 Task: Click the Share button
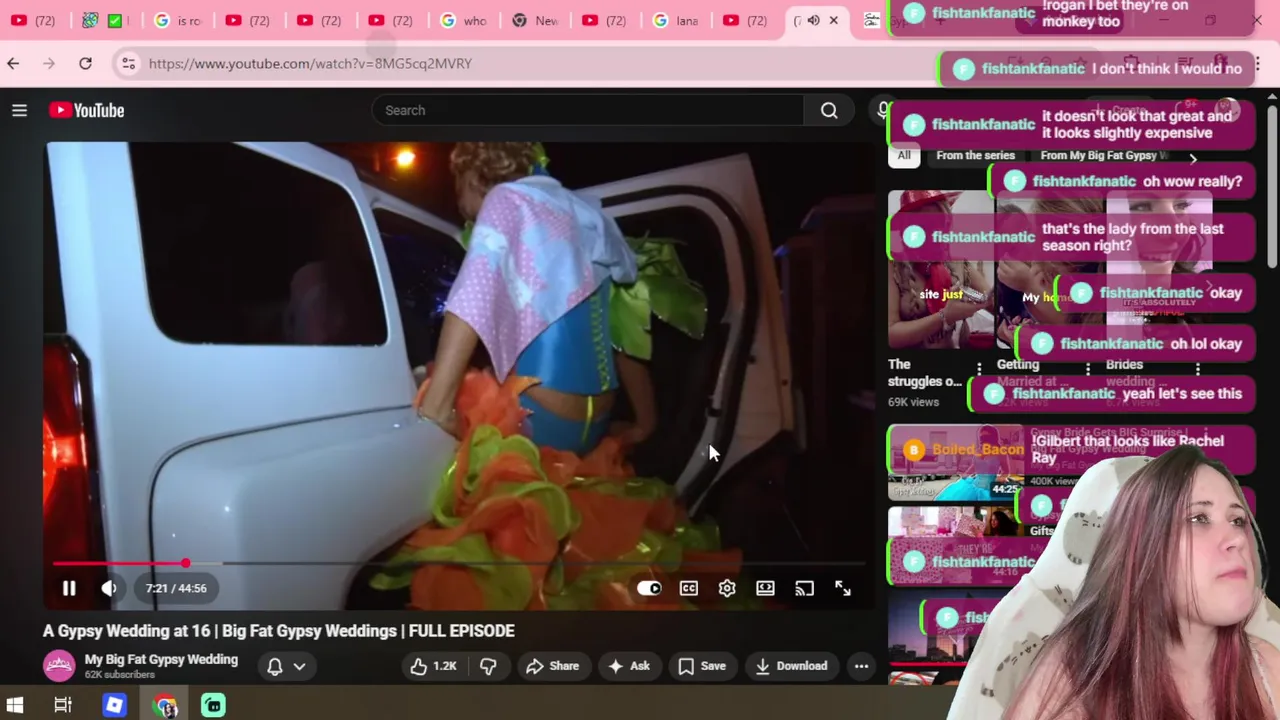point(552,666)
